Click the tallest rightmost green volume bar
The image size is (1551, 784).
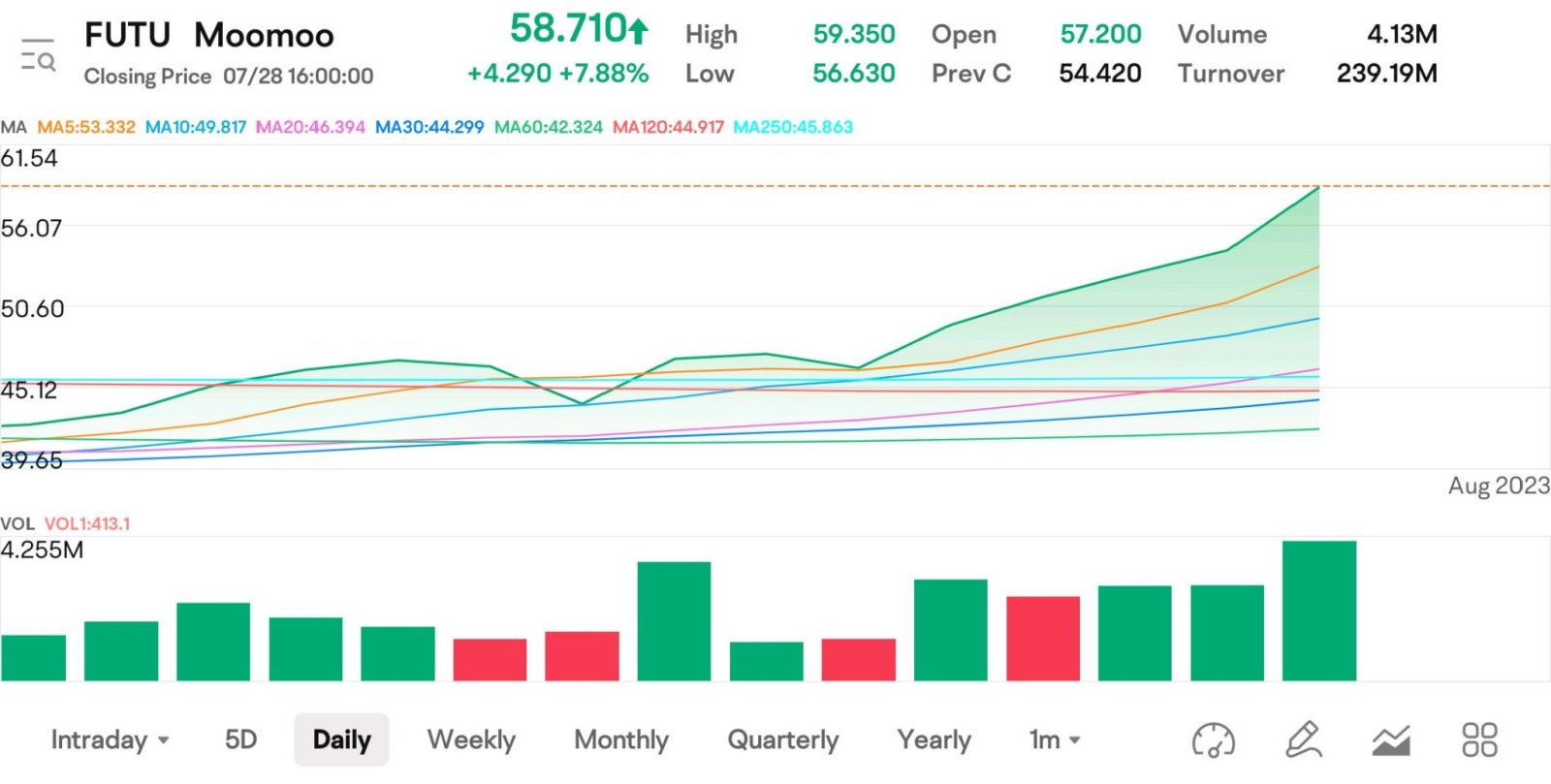[x=1318, y=611]
